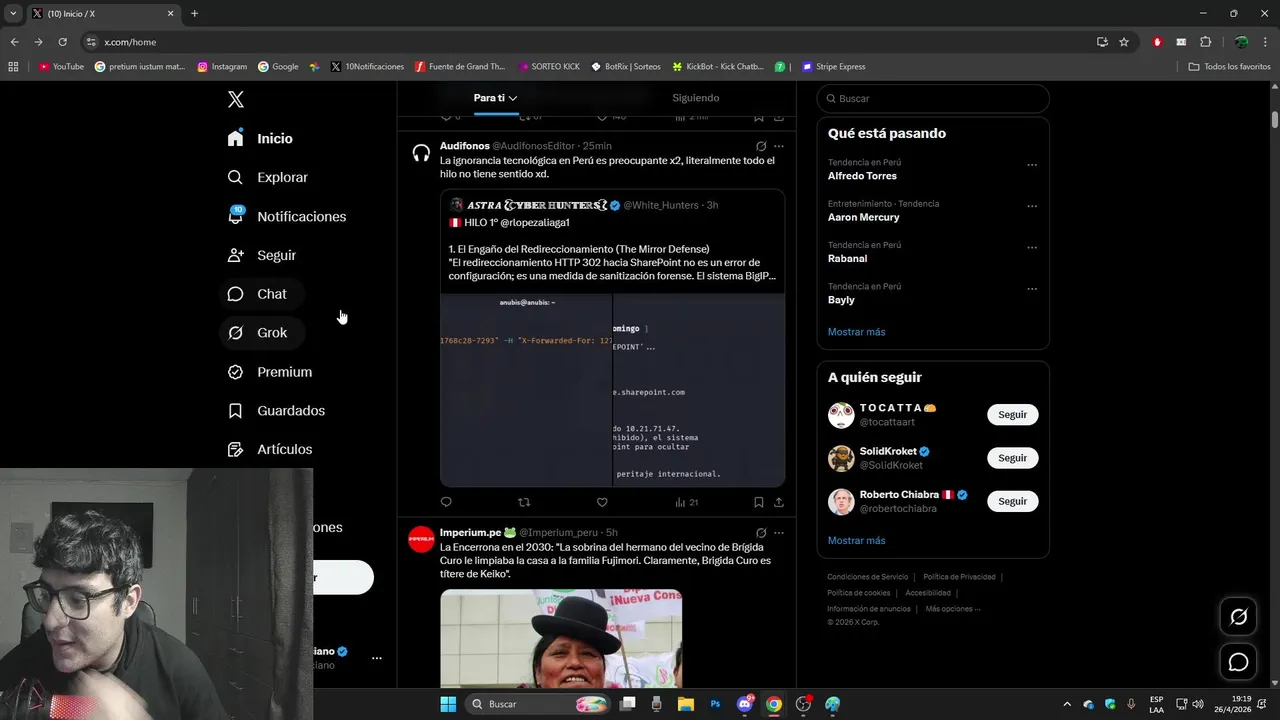Open File Explorer from taskbar

coord(686,704)
